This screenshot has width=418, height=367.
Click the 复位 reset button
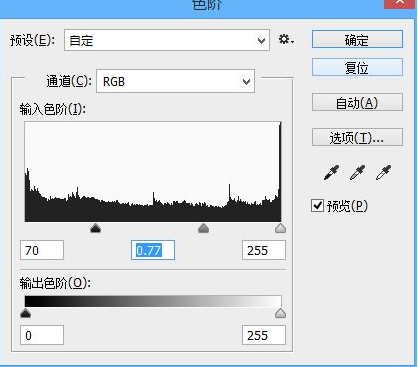tap(357, 67)
